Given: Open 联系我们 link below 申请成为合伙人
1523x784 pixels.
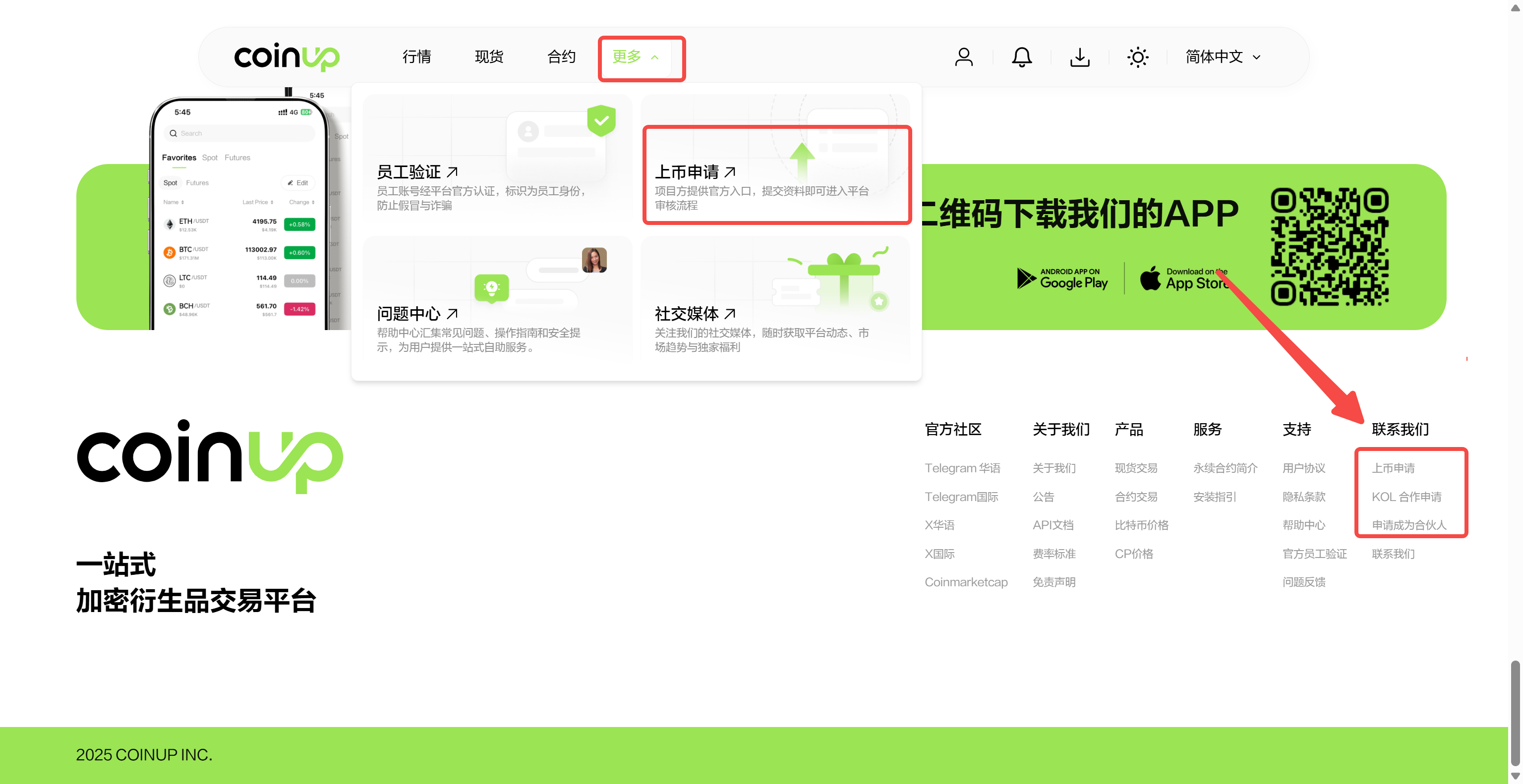Looking at the screenshot, I should [1393, 554].
